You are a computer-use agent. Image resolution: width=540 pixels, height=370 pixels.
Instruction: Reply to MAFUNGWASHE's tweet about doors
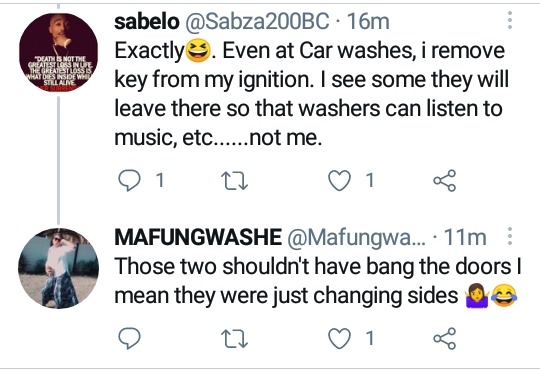tap(129, 338)
